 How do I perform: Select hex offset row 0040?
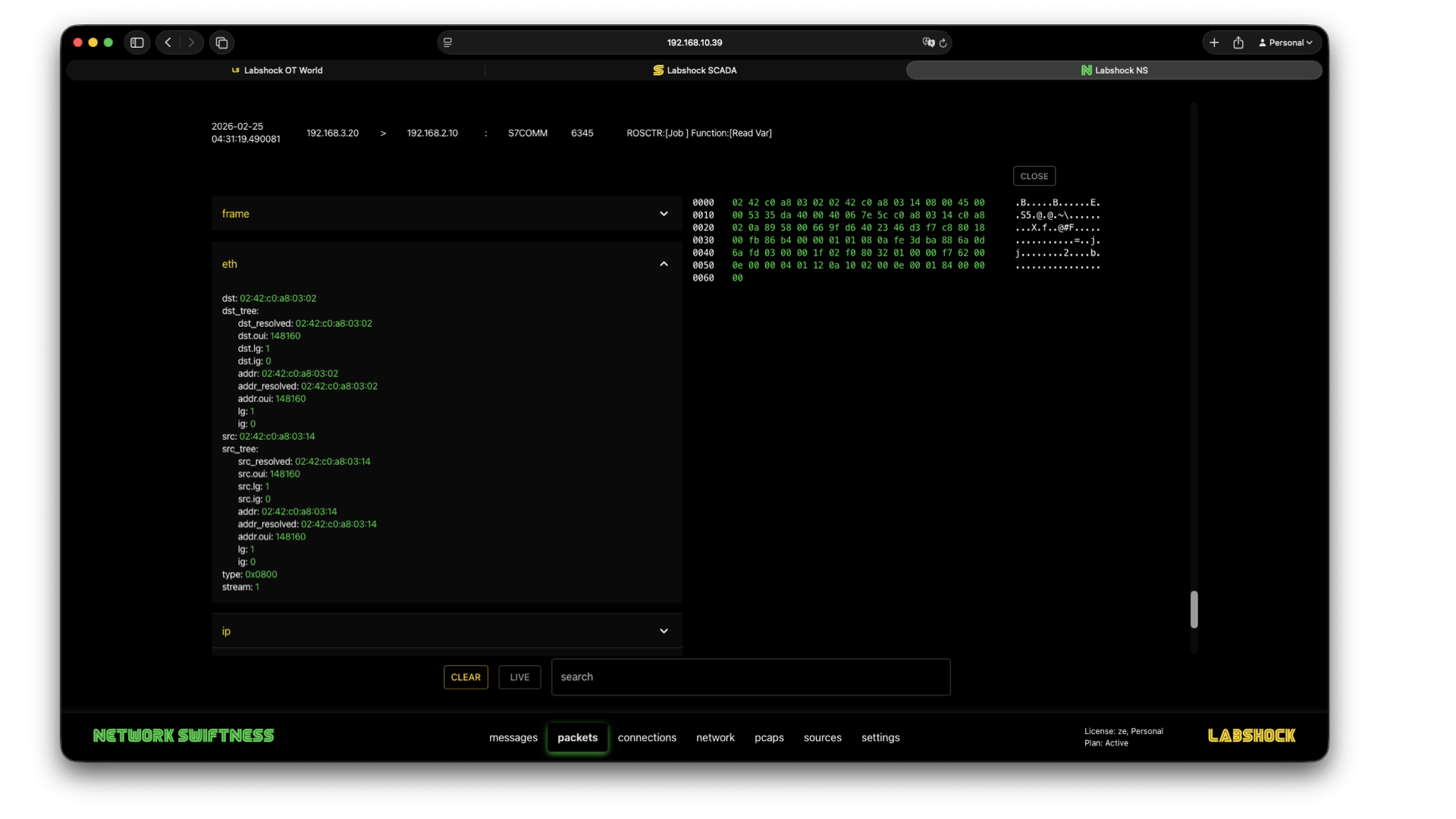703,253
